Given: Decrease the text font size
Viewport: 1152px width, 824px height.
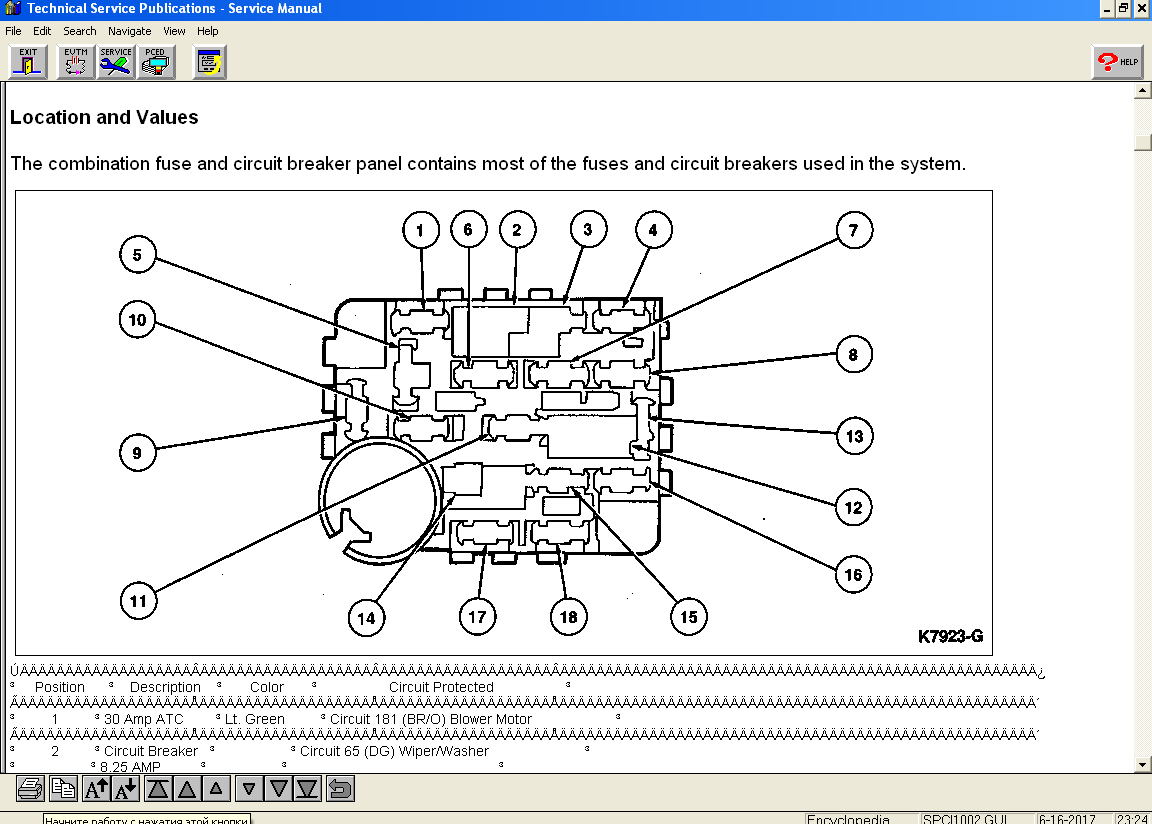Looking at the screenshot, I should click(x=125, y=789).
